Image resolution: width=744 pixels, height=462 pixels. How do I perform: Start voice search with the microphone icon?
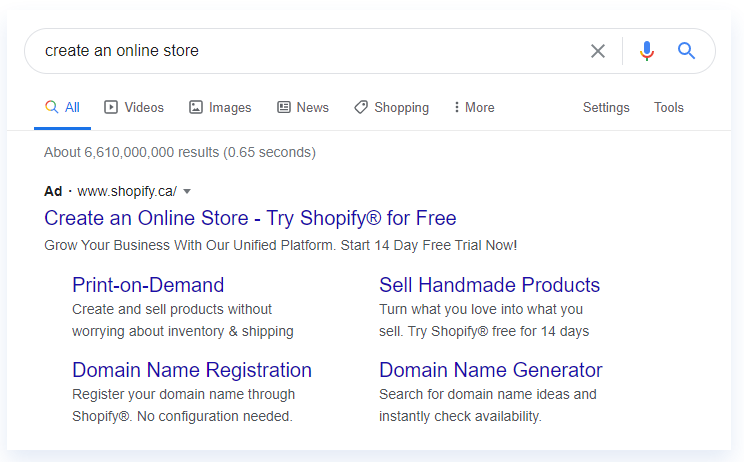click(x=647, y=51)
